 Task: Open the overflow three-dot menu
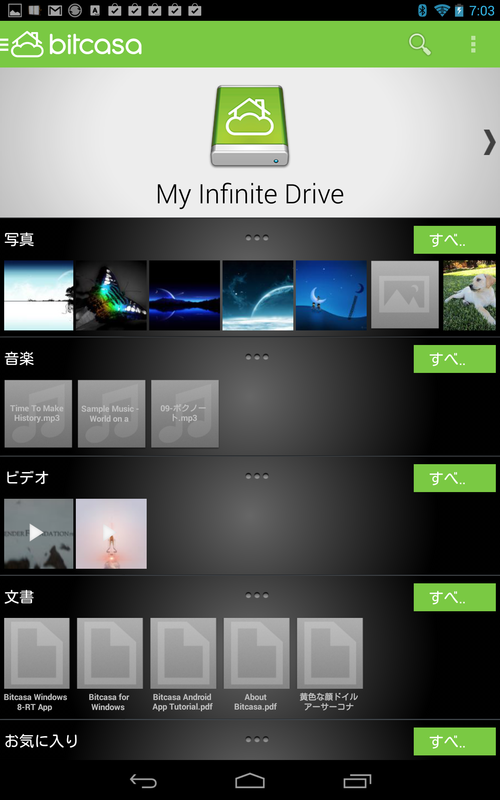(x=473, y=44)
